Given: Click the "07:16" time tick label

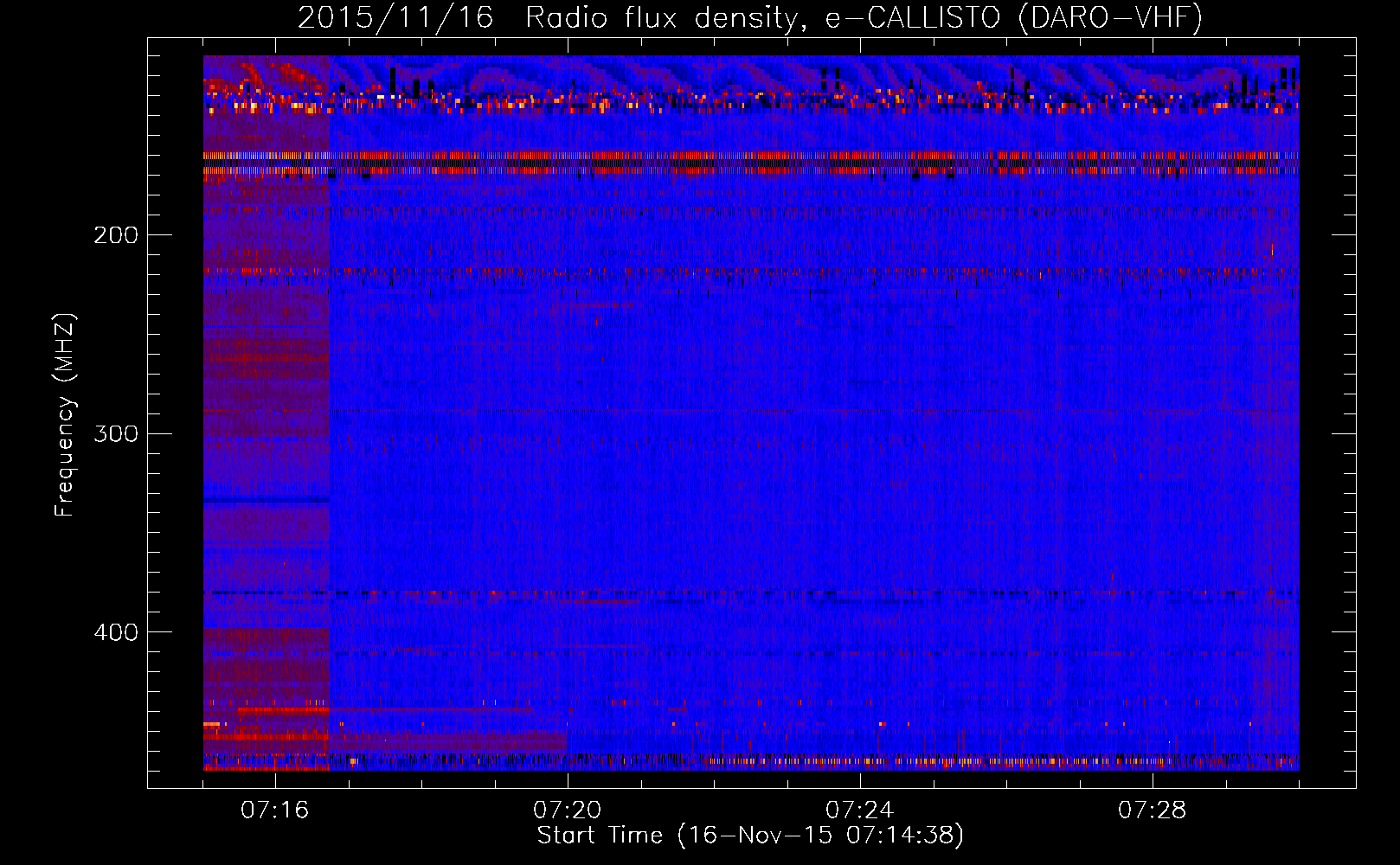Looking at the screenshot, I should (275, 811).
